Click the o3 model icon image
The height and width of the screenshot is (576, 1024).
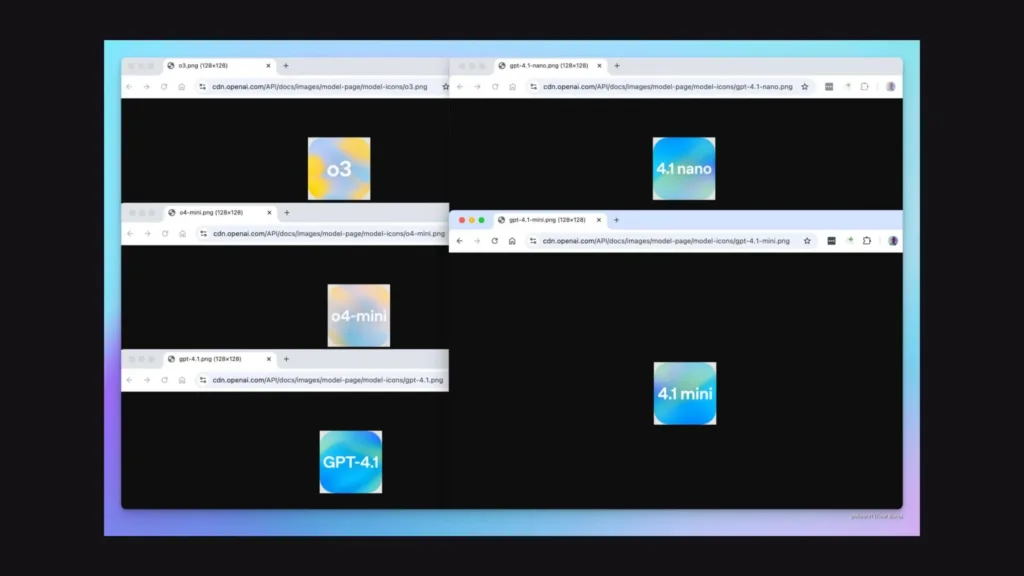339,168
